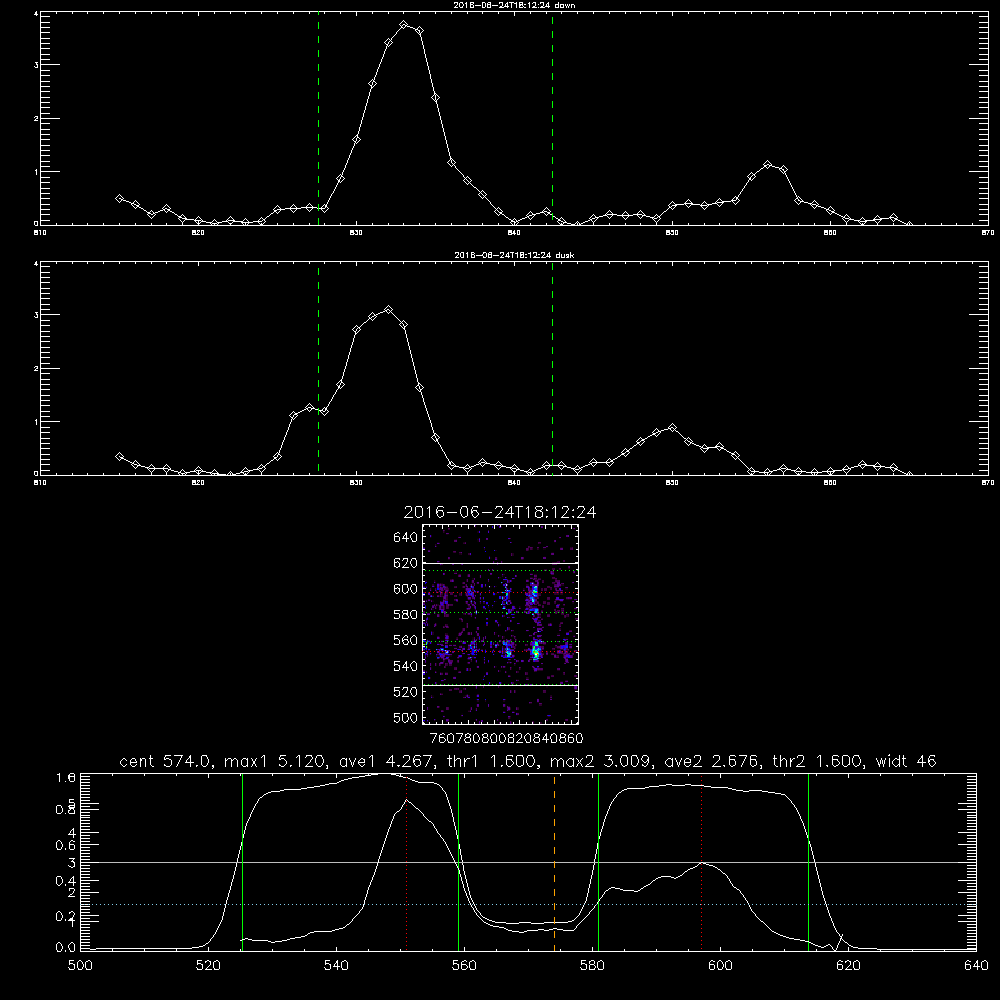Image resolution: width=1000 pixels, height=1000 pixels.
Task: Select the 'ave2 2.676' value
Action: pyautogui.click(x=711, y=761)
